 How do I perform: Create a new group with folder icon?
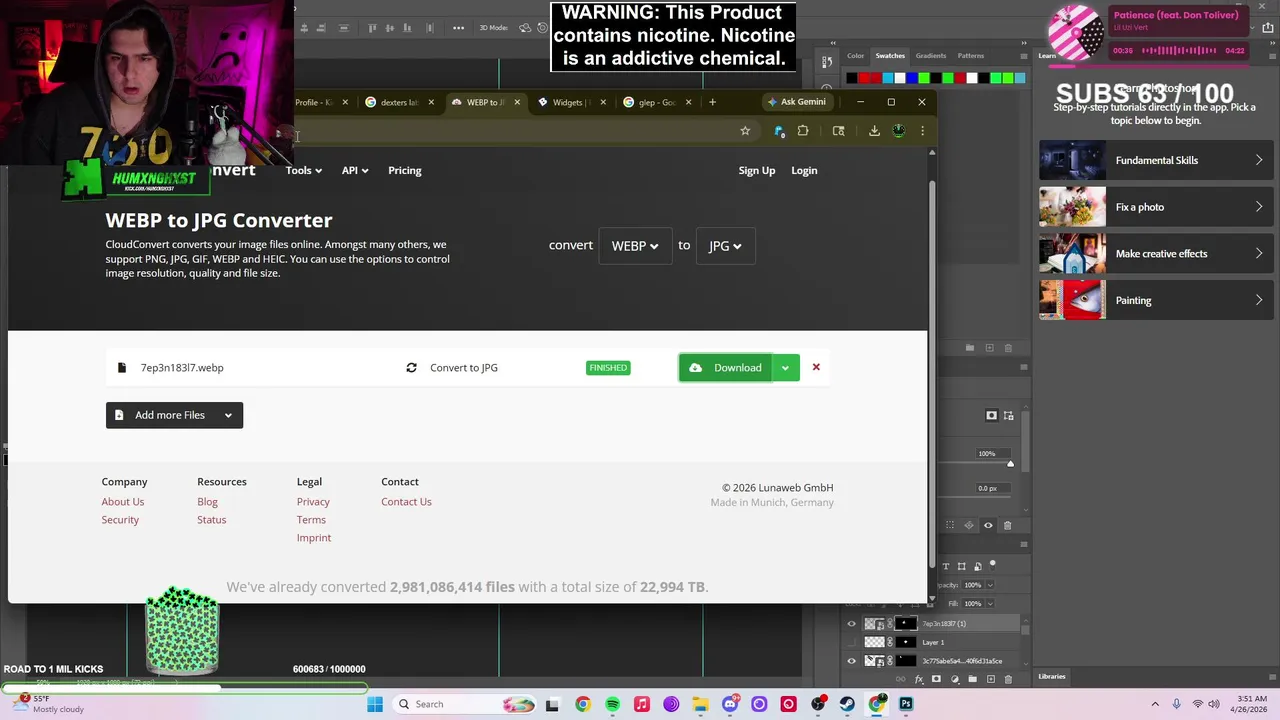pos(972,679)
